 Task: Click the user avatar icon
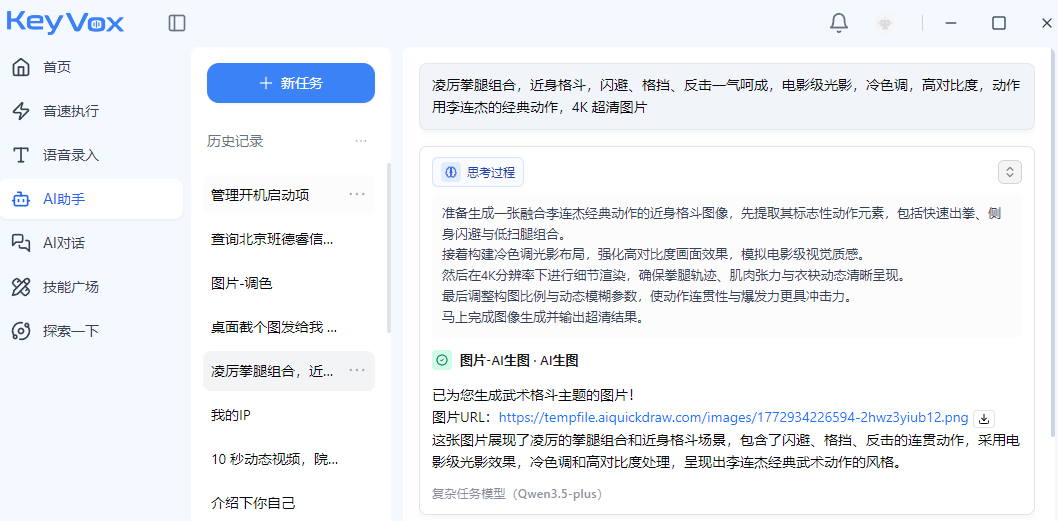[884, 23]
